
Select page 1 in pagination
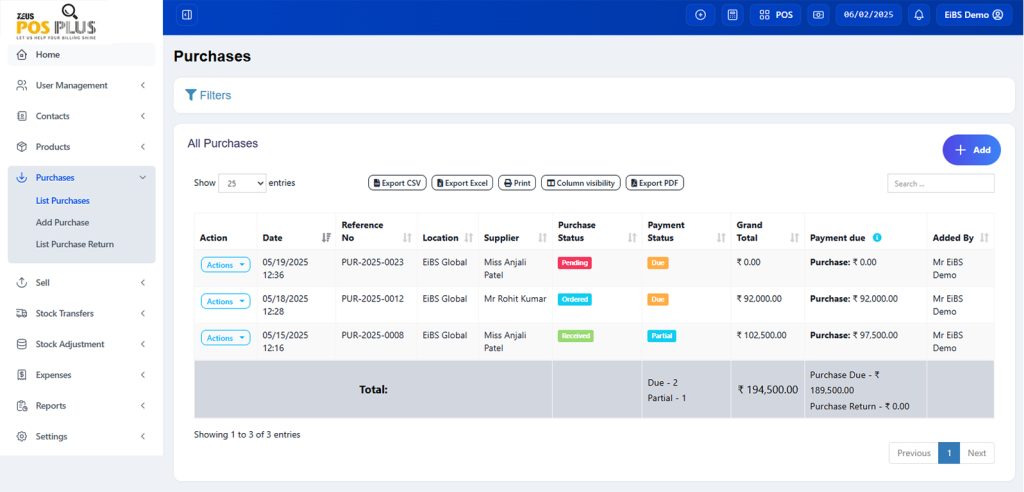coord(949,453)
